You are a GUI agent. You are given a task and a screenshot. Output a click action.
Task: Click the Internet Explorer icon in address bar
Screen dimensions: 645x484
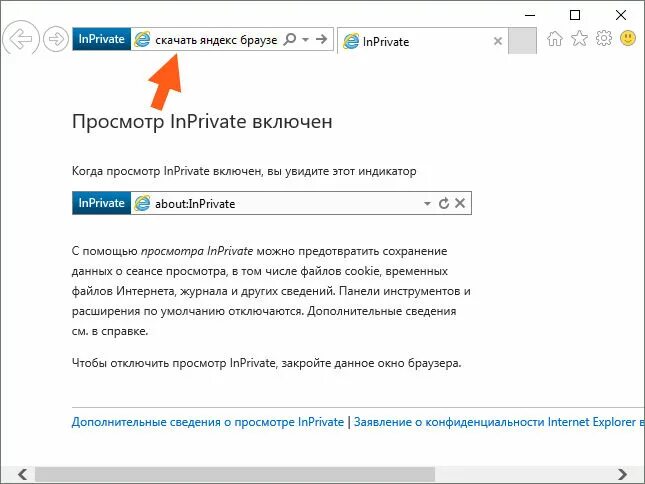click(x=142, y=39)
